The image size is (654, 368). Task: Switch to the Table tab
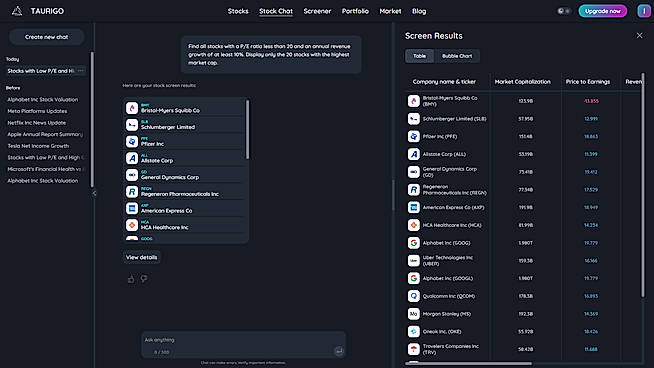tap(420, 56)
